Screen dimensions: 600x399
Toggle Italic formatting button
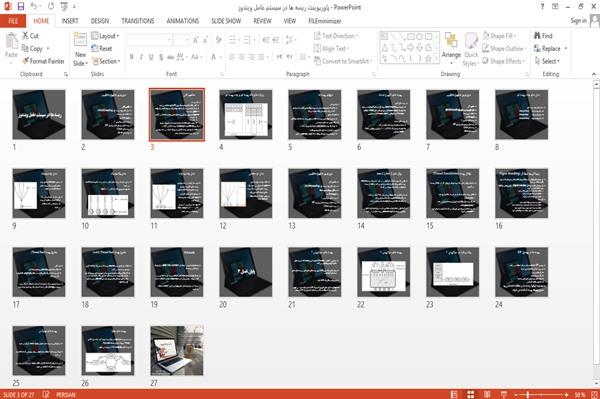(141, 57)
